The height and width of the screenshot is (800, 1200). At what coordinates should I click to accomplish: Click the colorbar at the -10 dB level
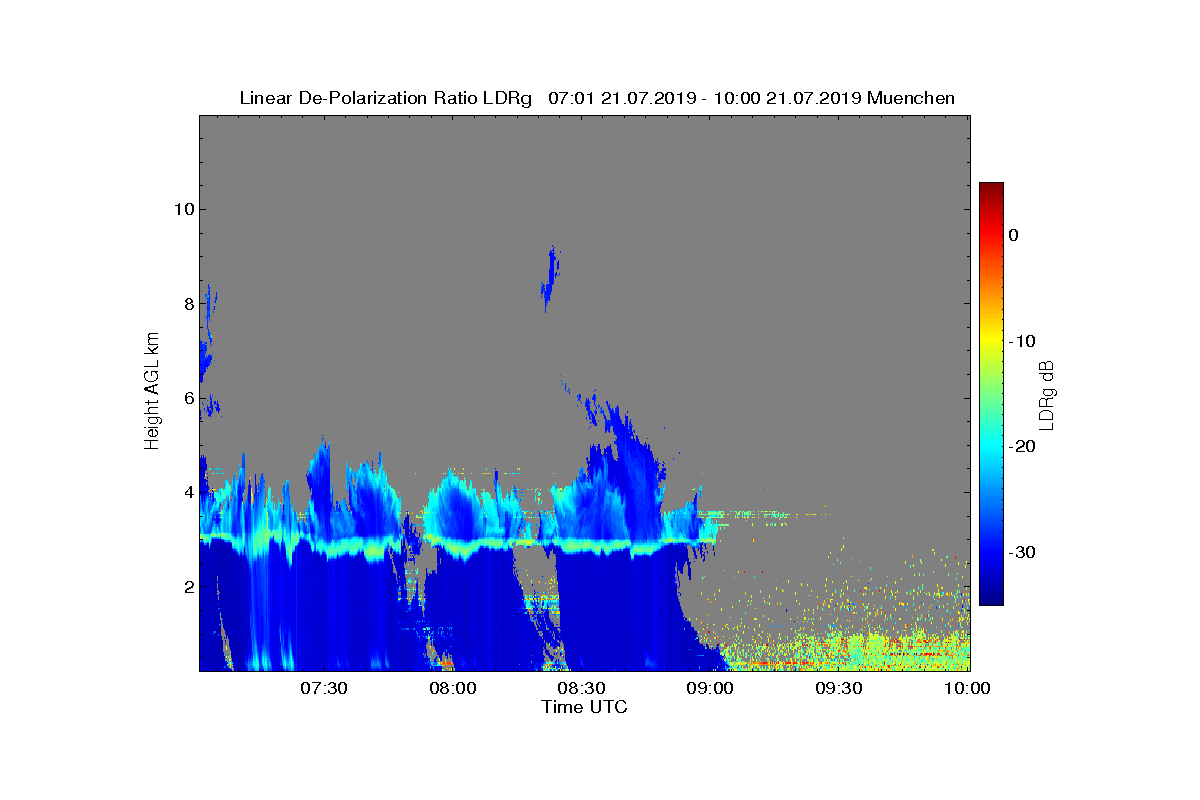pos(991,341)
